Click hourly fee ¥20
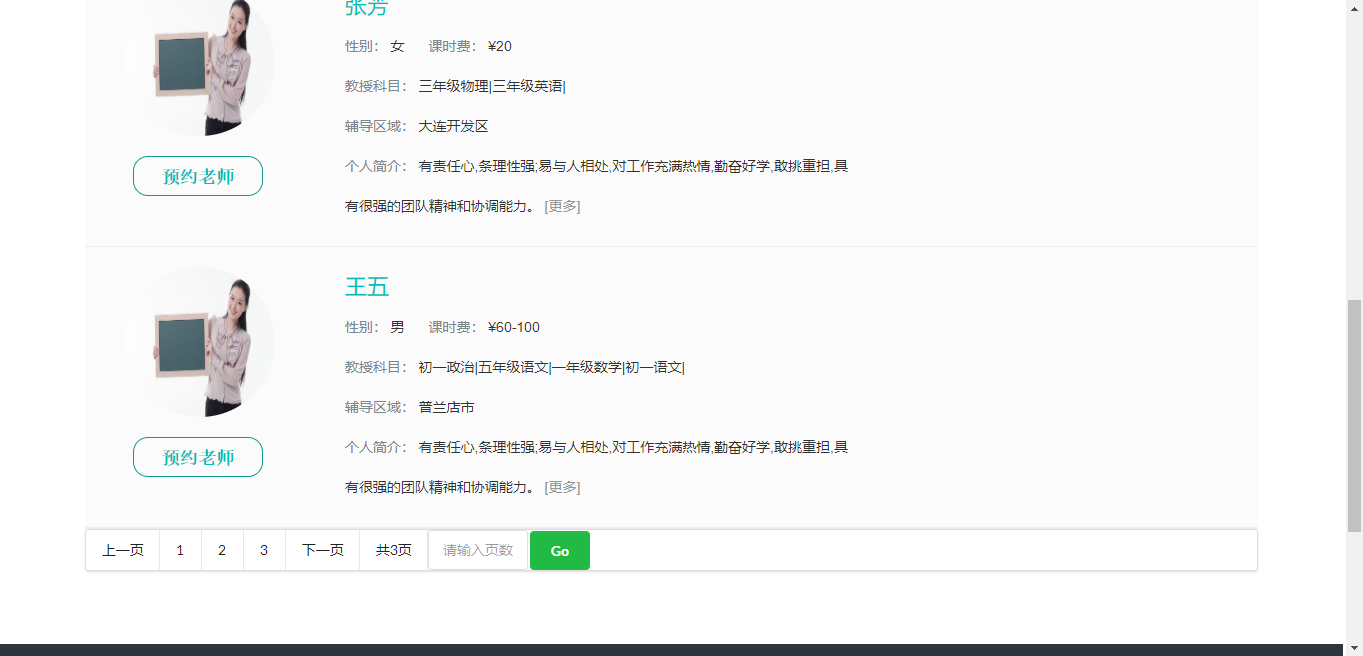 point(500,46)
